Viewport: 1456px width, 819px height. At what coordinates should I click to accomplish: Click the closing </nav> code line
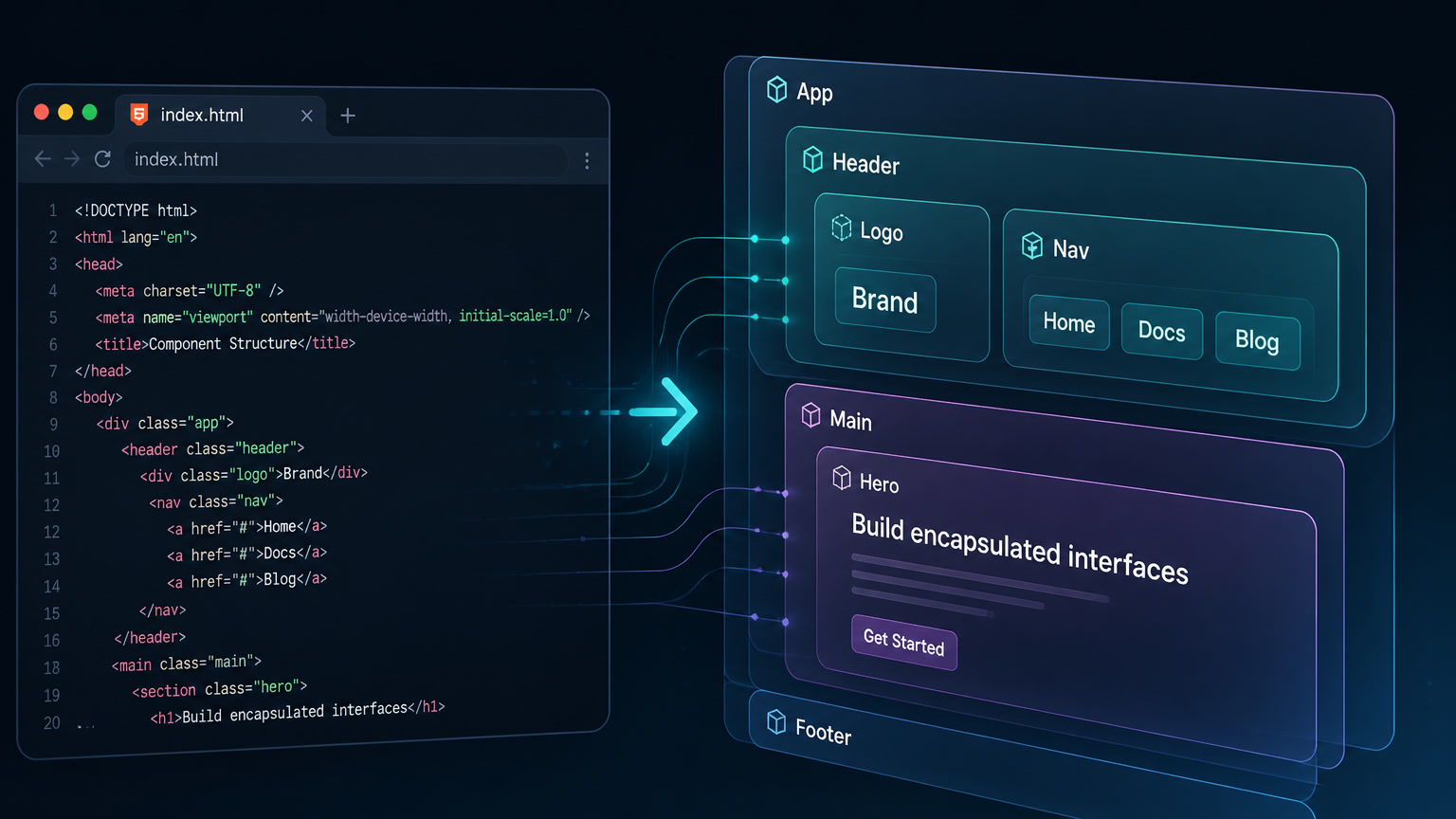tap(162, 610)
